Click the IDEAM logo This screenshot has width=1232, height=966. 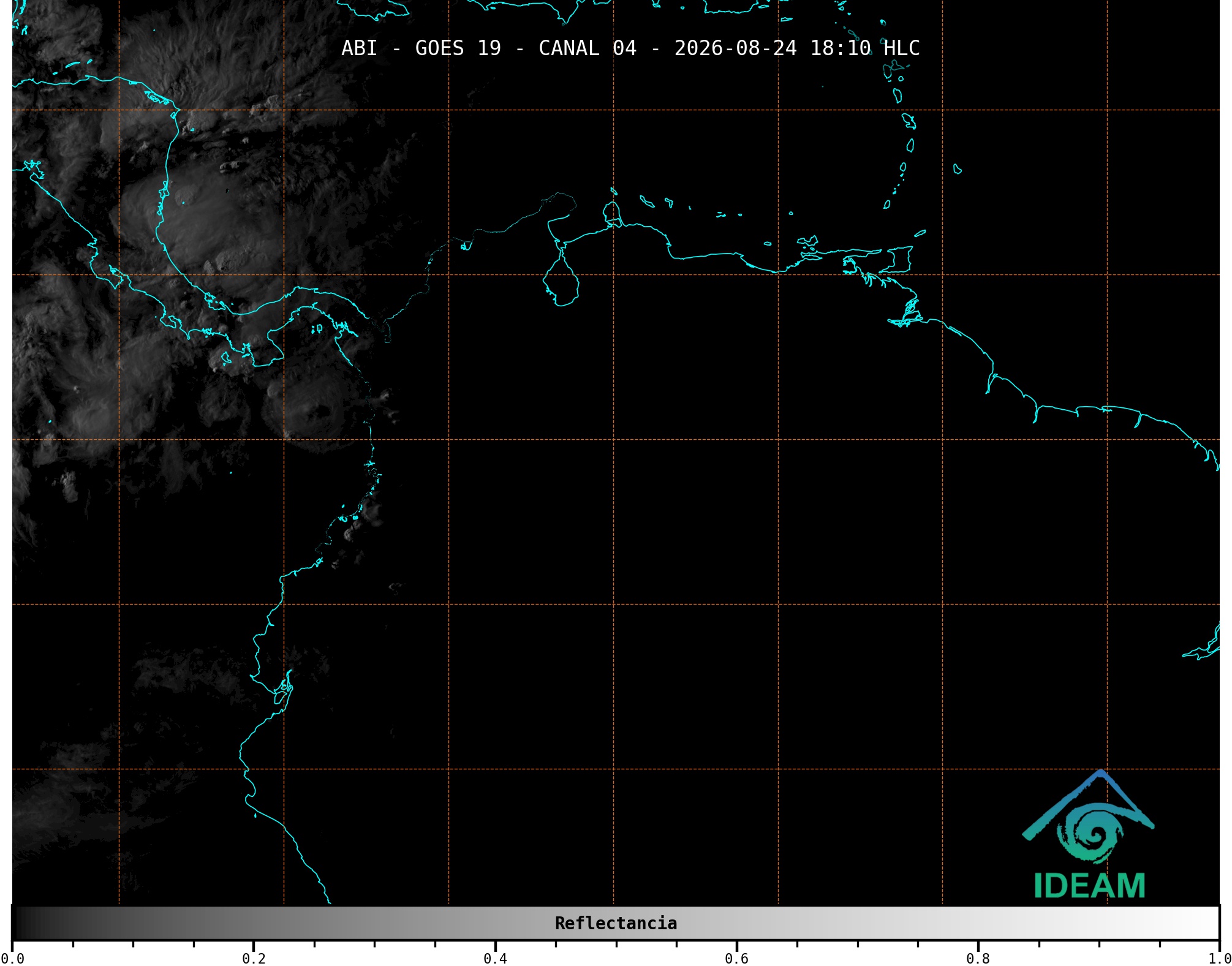pos(1089,834)
